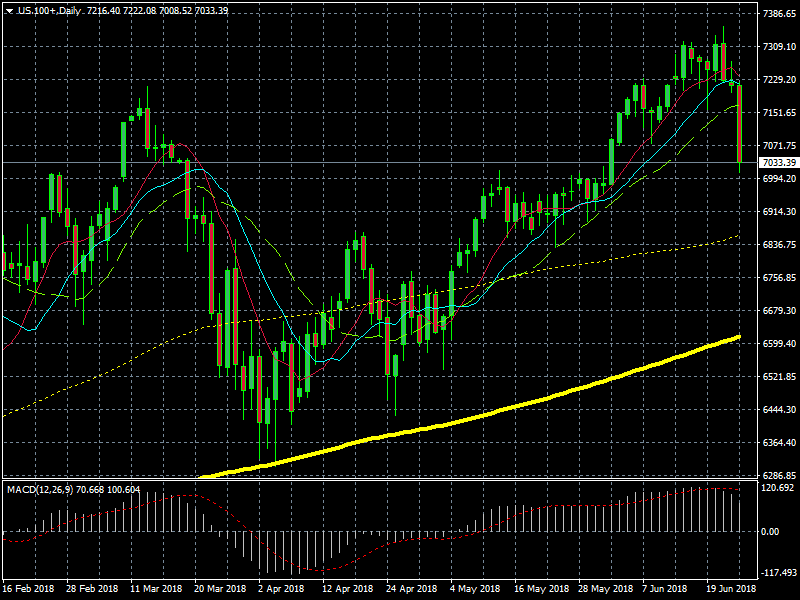Click the 6836.75 price scale label
The height and width of the screenshot is (600, 800).
pyautogui.click(x=778, y=244)
